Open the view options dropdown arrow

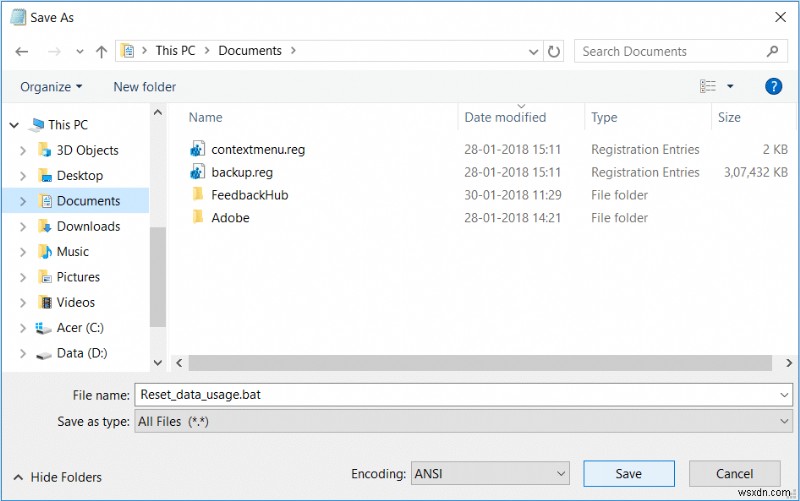click(730, 86)
